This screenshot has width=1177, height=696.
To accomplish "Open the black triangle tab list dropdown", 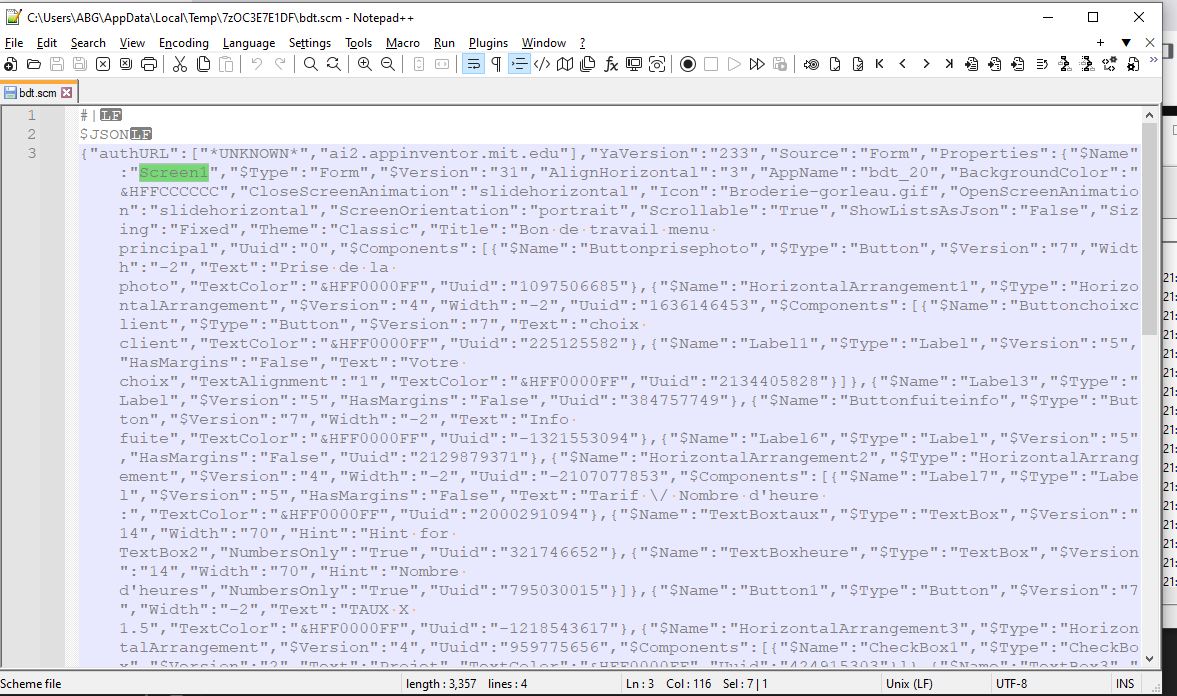I will (x=1126, y=43).
